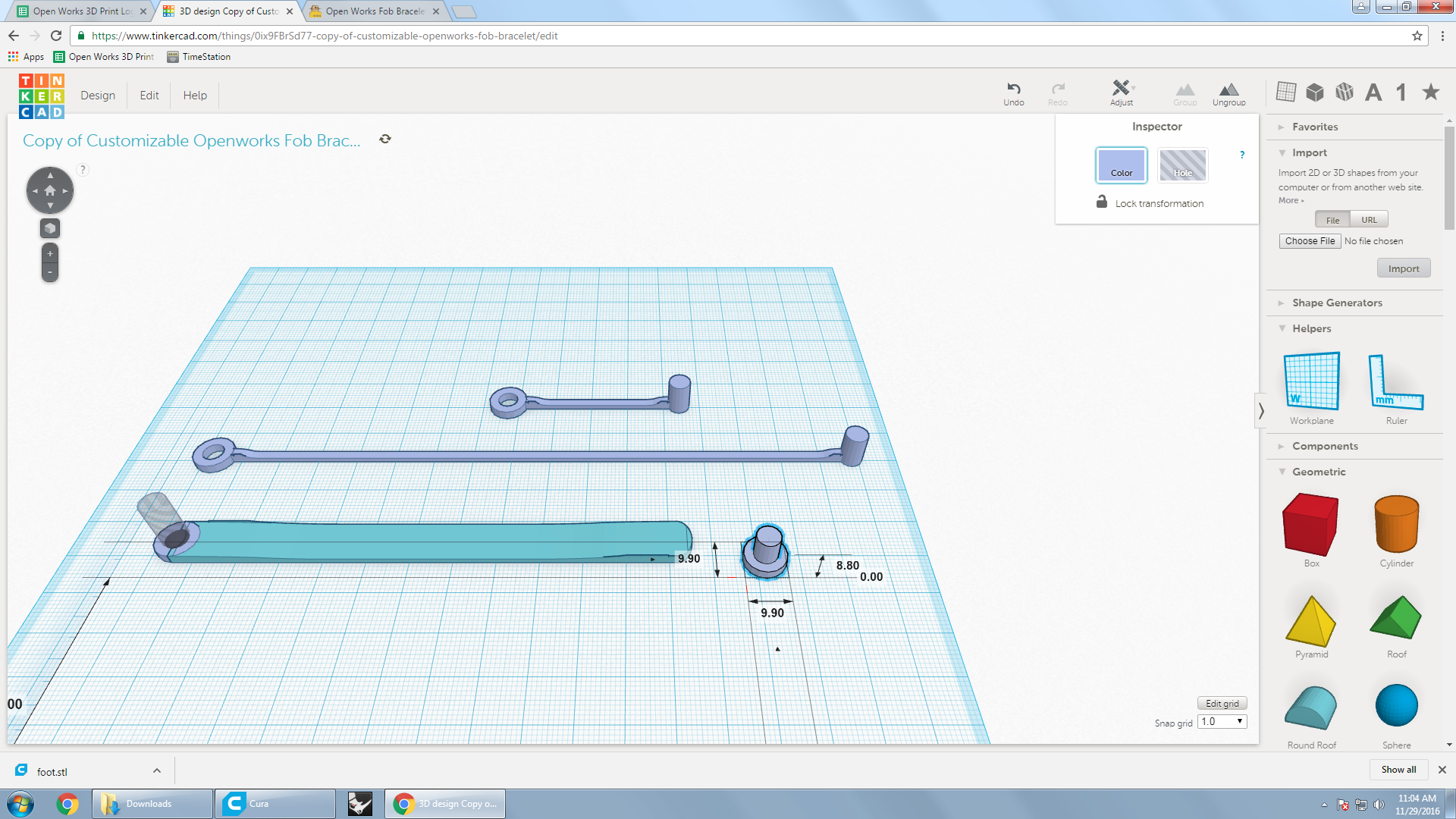Open foot.stl download options arrow
This screenshot has height=819, width=1456.
[x=157, y=770]
